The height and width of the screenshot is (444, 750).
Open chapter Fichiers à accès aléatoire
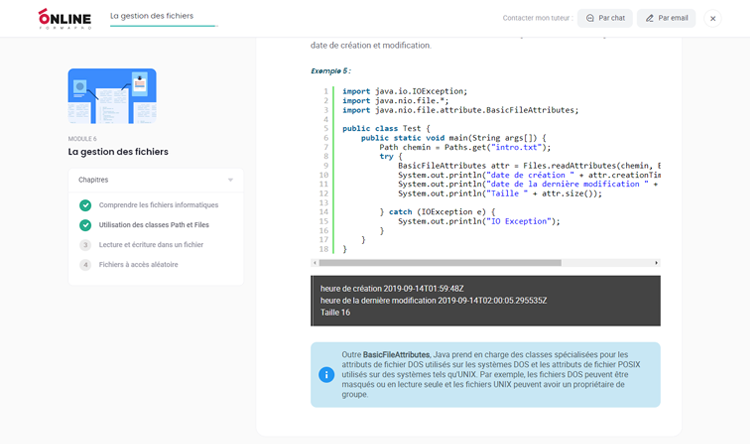138,265
